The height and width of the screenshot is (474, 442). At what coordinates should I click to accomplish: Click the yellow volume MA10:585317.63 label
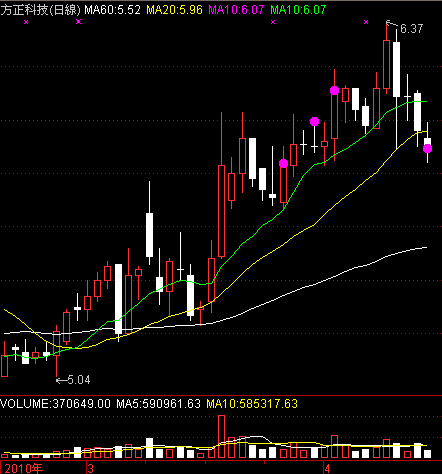pyautogui.click(x=252, y=404)
